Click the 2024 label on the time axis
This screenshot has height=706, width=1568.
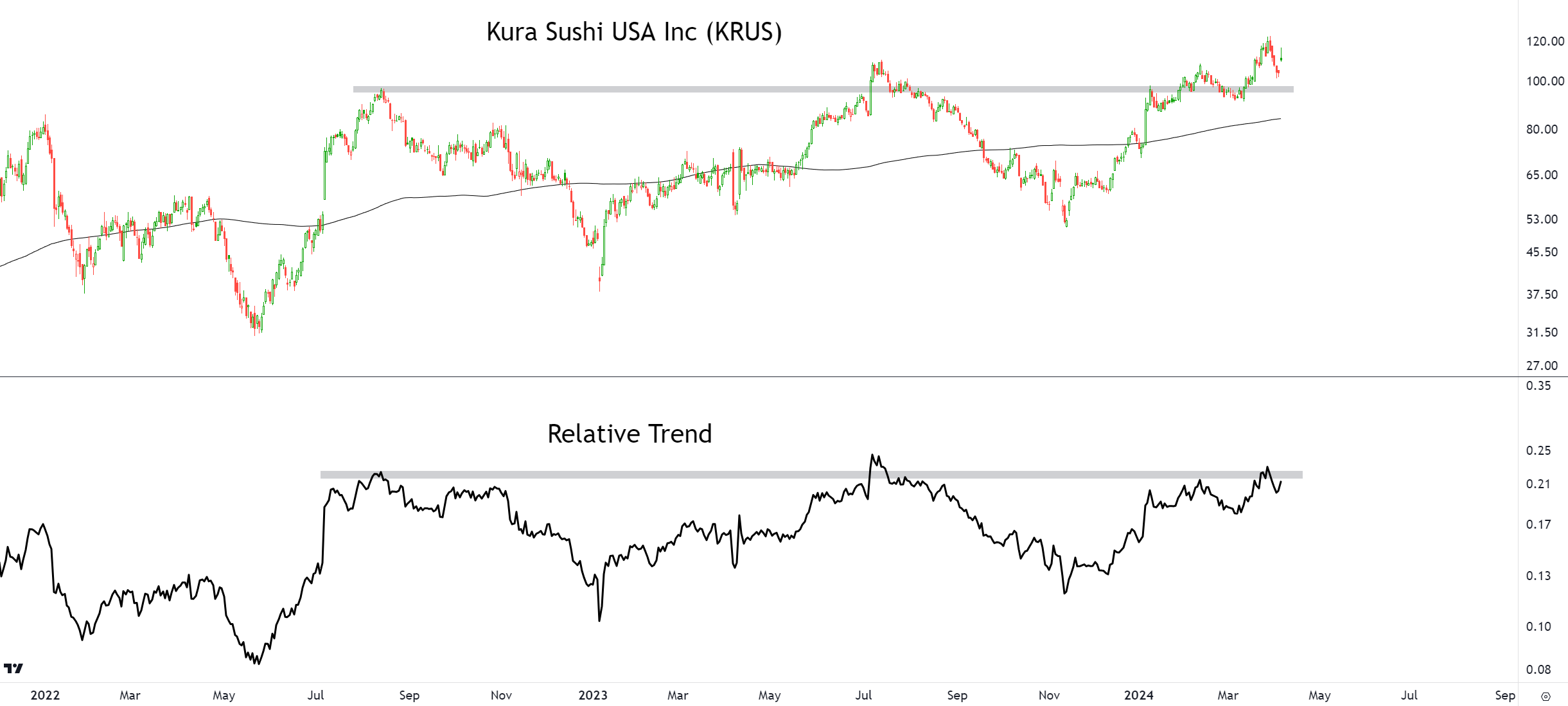[x=1139, y=695]
